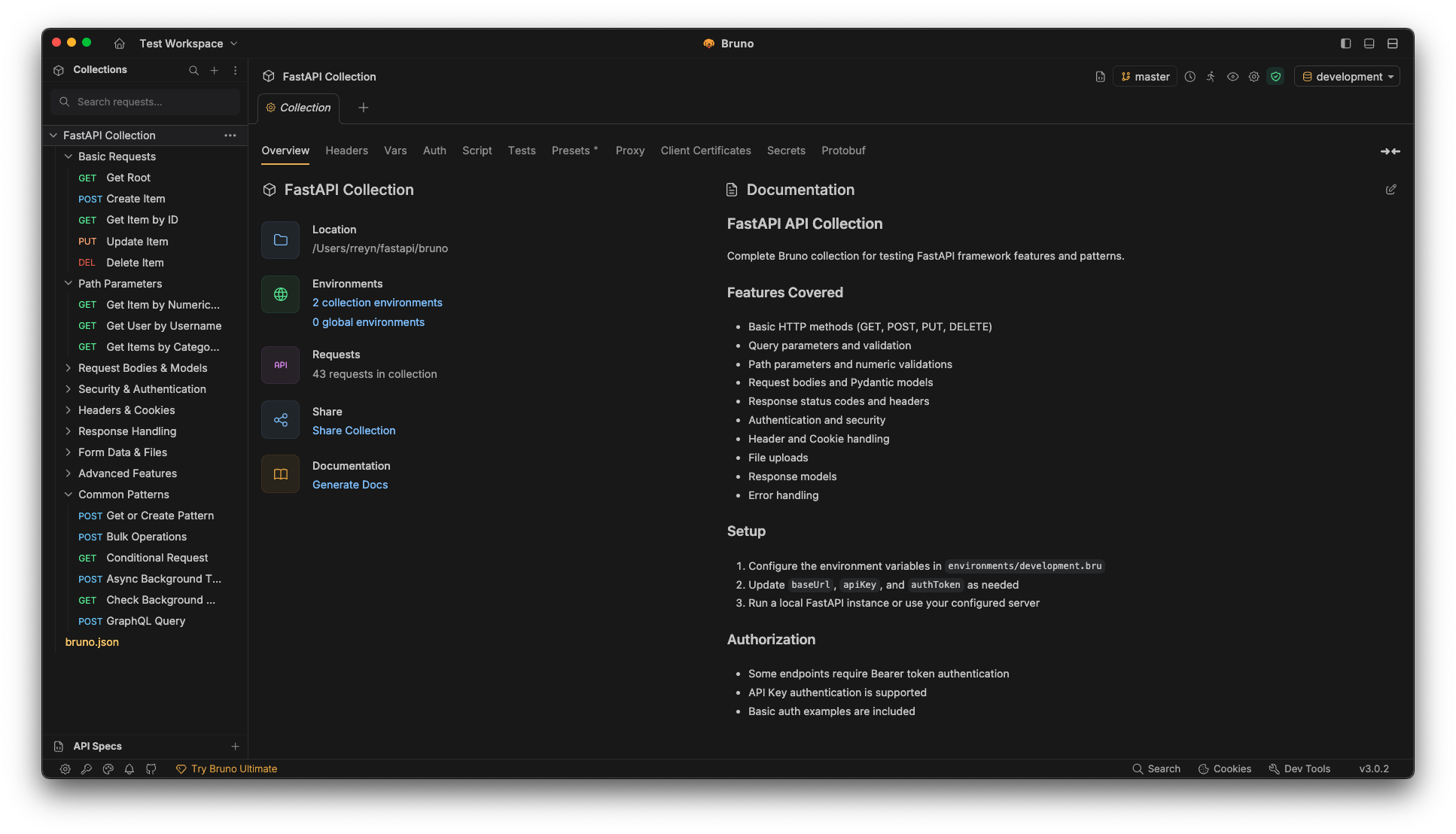The width and height of the screenshot is (1456, 834).
Task: Open the Test Workspace switcher dropdown
Action: click(188, 44)
